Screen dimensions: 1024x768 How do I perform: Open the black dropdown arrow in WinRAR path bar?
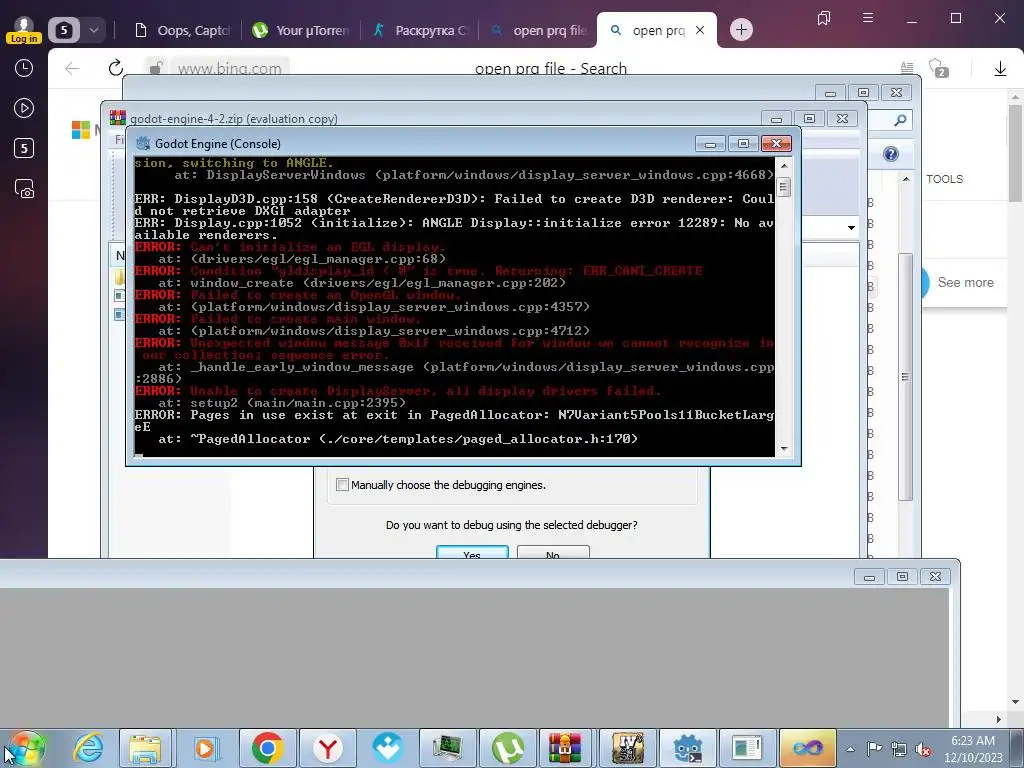[851, 228]
